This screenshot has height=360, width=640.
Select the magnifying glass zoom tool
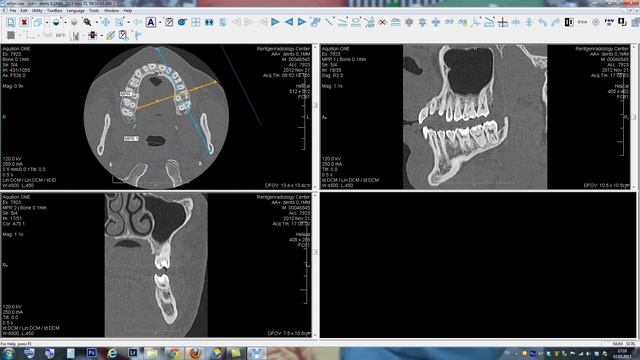(87, 22)
